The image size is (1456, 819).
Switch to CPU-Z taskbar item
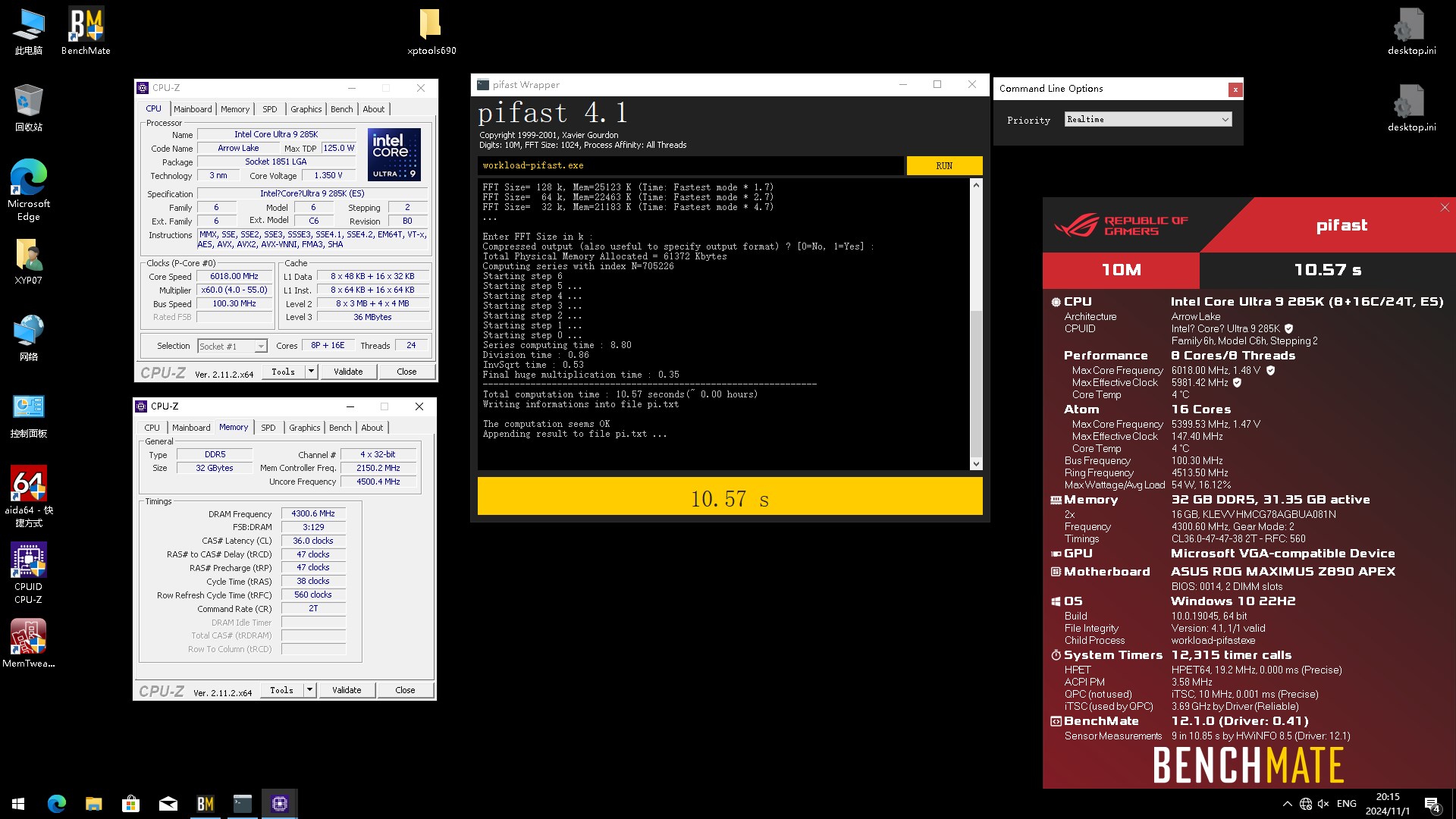click(x=279, y=804)
